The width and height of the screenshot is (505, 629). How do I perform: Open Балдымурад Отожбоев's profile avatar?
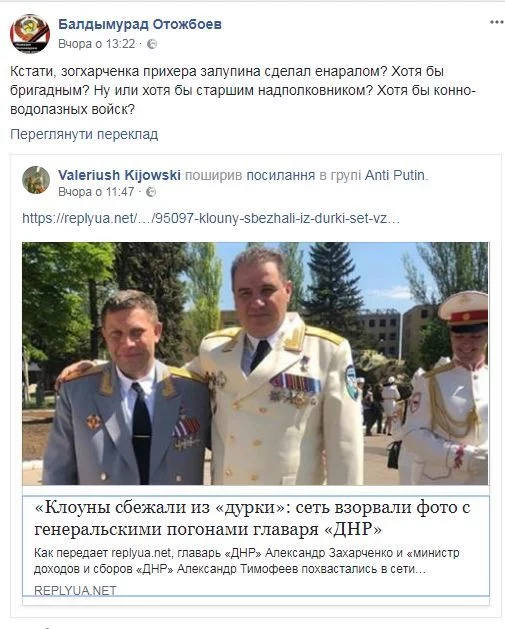pos(30,33)
